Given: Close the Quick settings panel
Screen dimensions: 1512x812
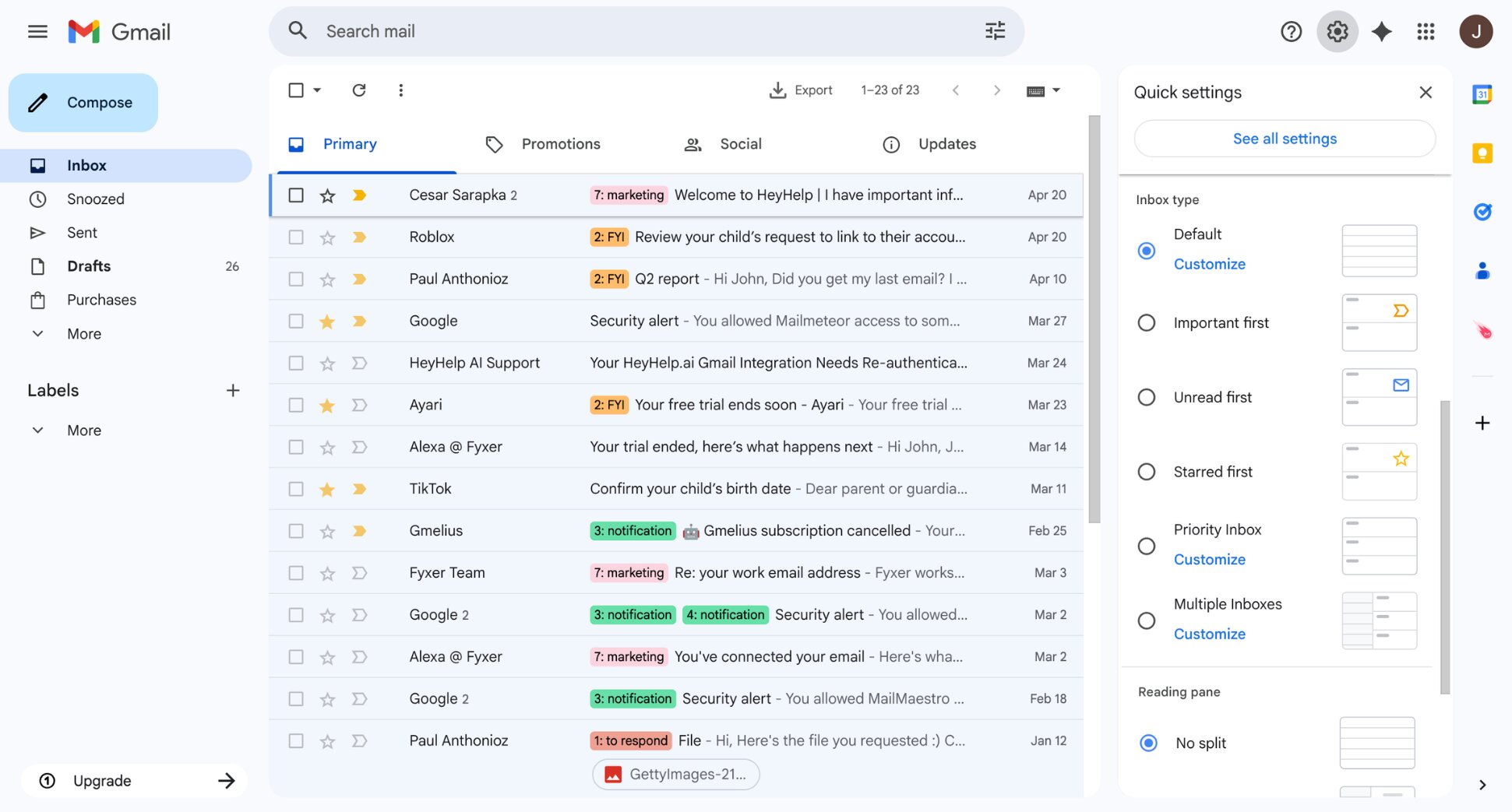Looking at the screenshot, I should pos(1426,93).
